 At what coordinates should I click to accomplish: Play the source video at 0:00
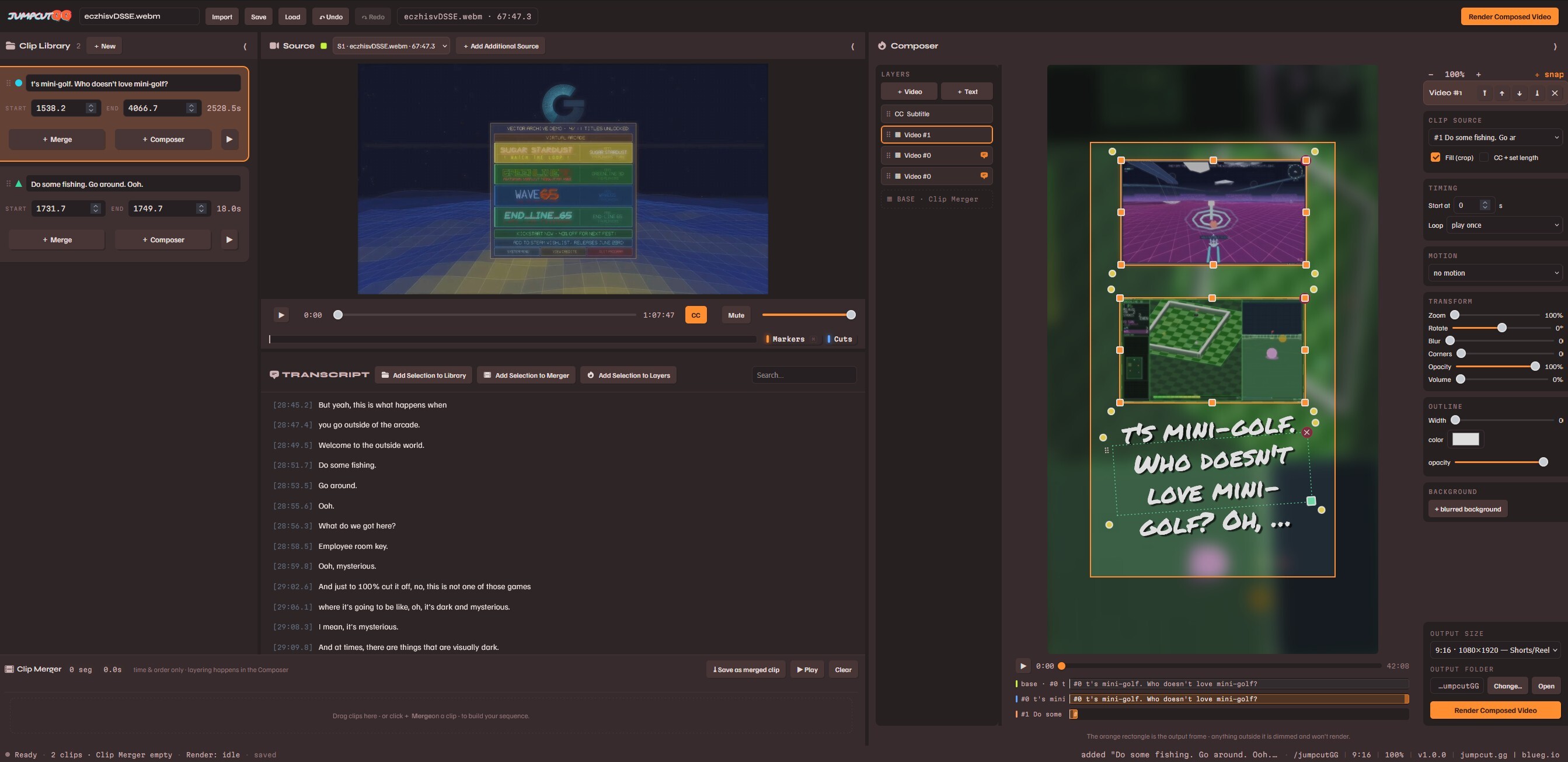pos(281,315)
